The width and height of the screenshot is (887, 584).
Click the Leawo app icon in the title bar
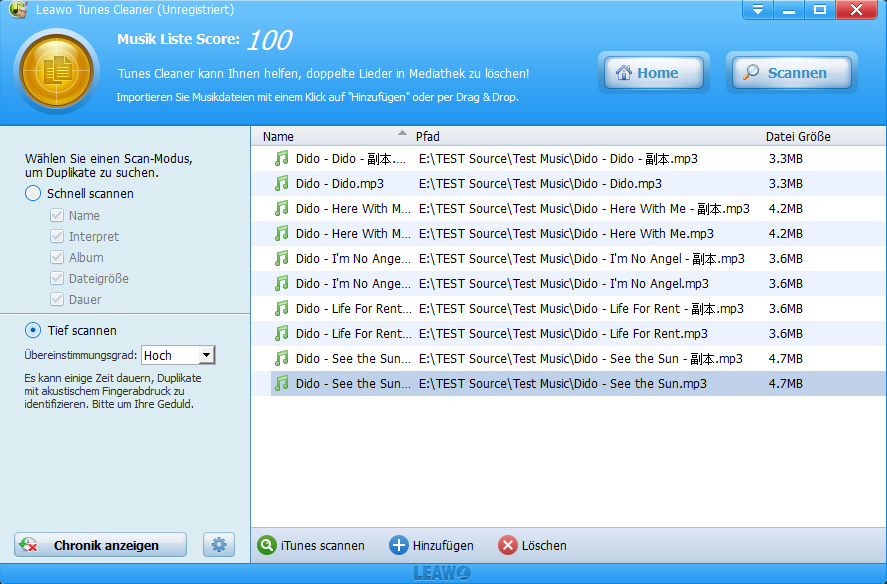tap(18, 9)
